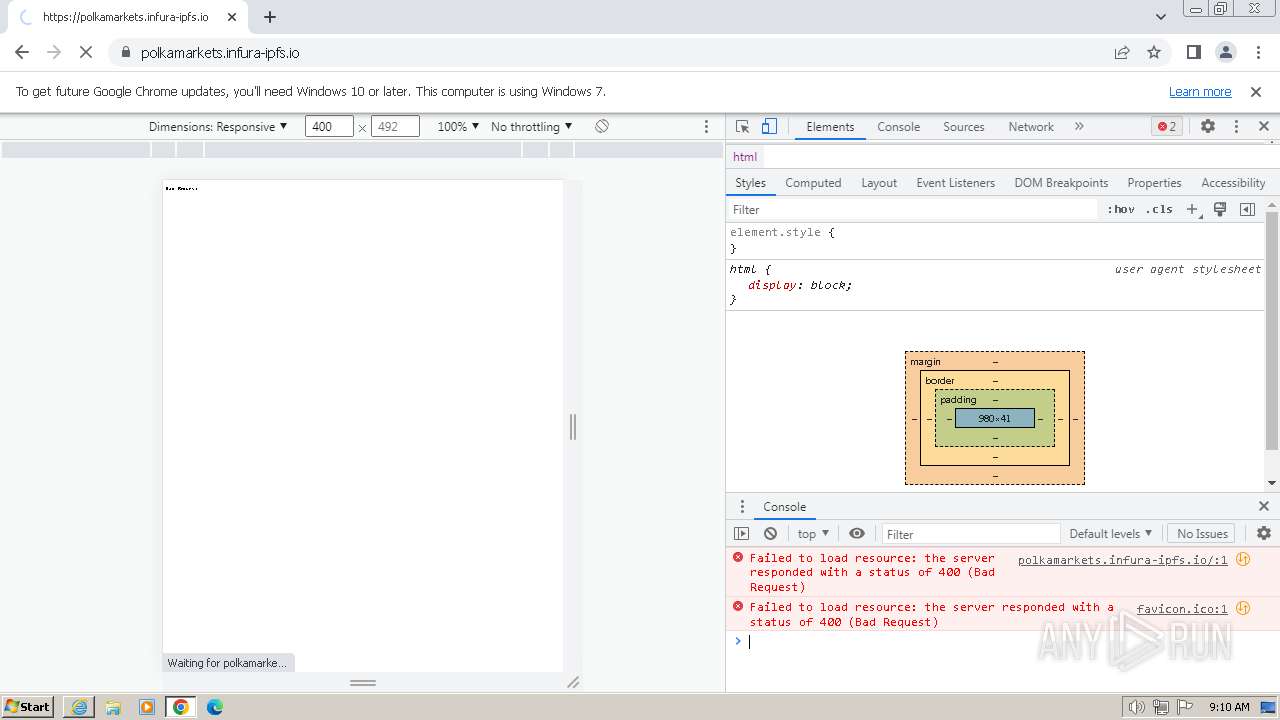This screenshot has width=1280, height=720.
Task: Open Internet Explorer from taskbar
Action: 79,707
